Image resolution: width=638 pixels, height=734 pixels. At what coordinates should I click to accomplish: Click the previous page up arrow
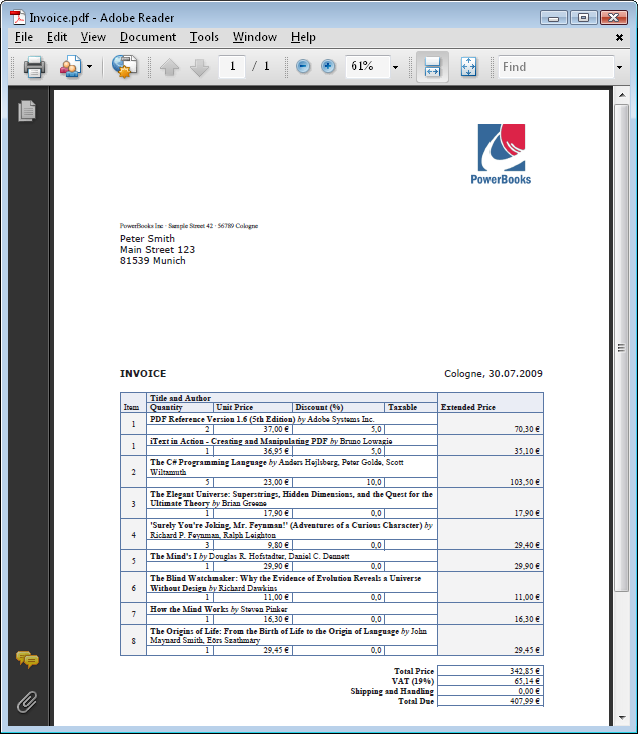[169, 67]
